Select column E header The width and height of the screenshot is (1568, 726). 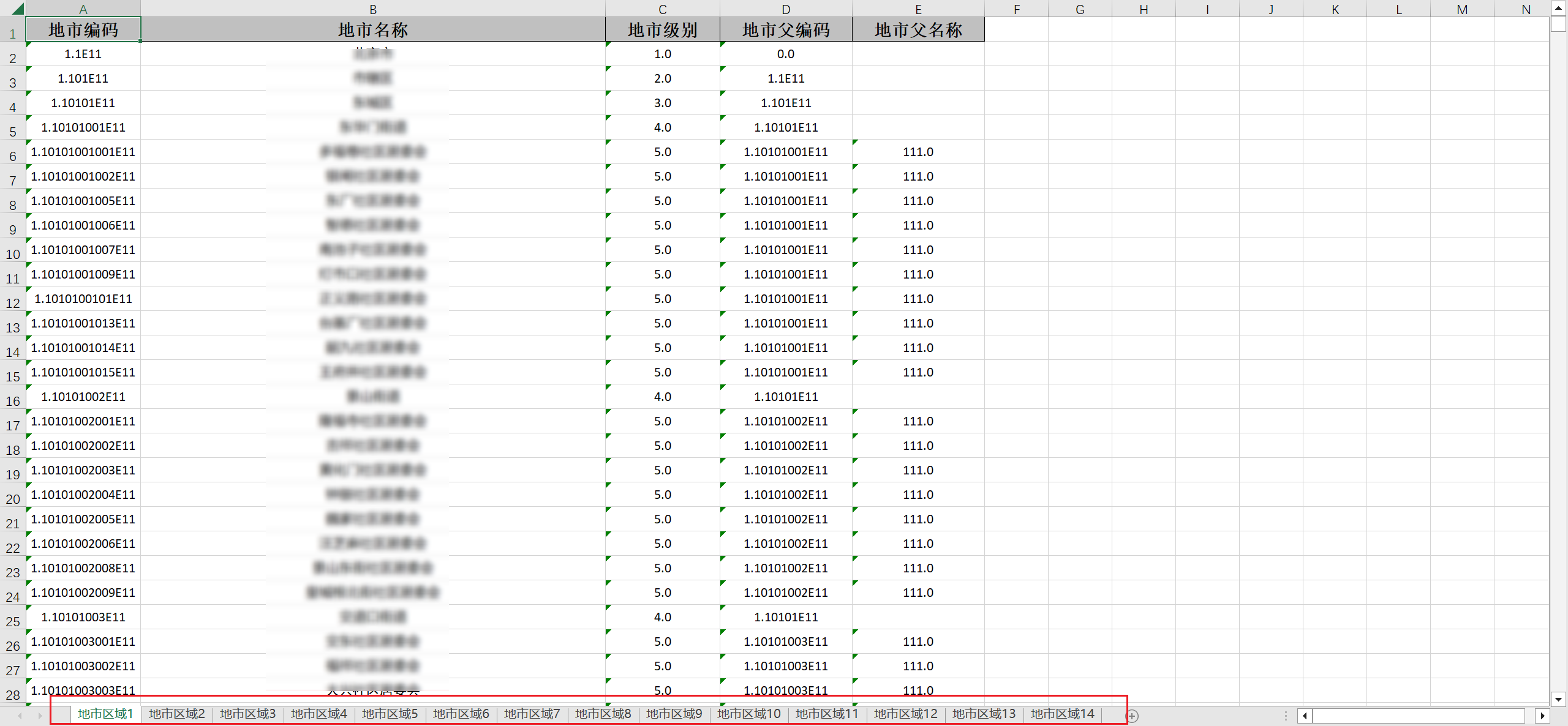[918, 9]
